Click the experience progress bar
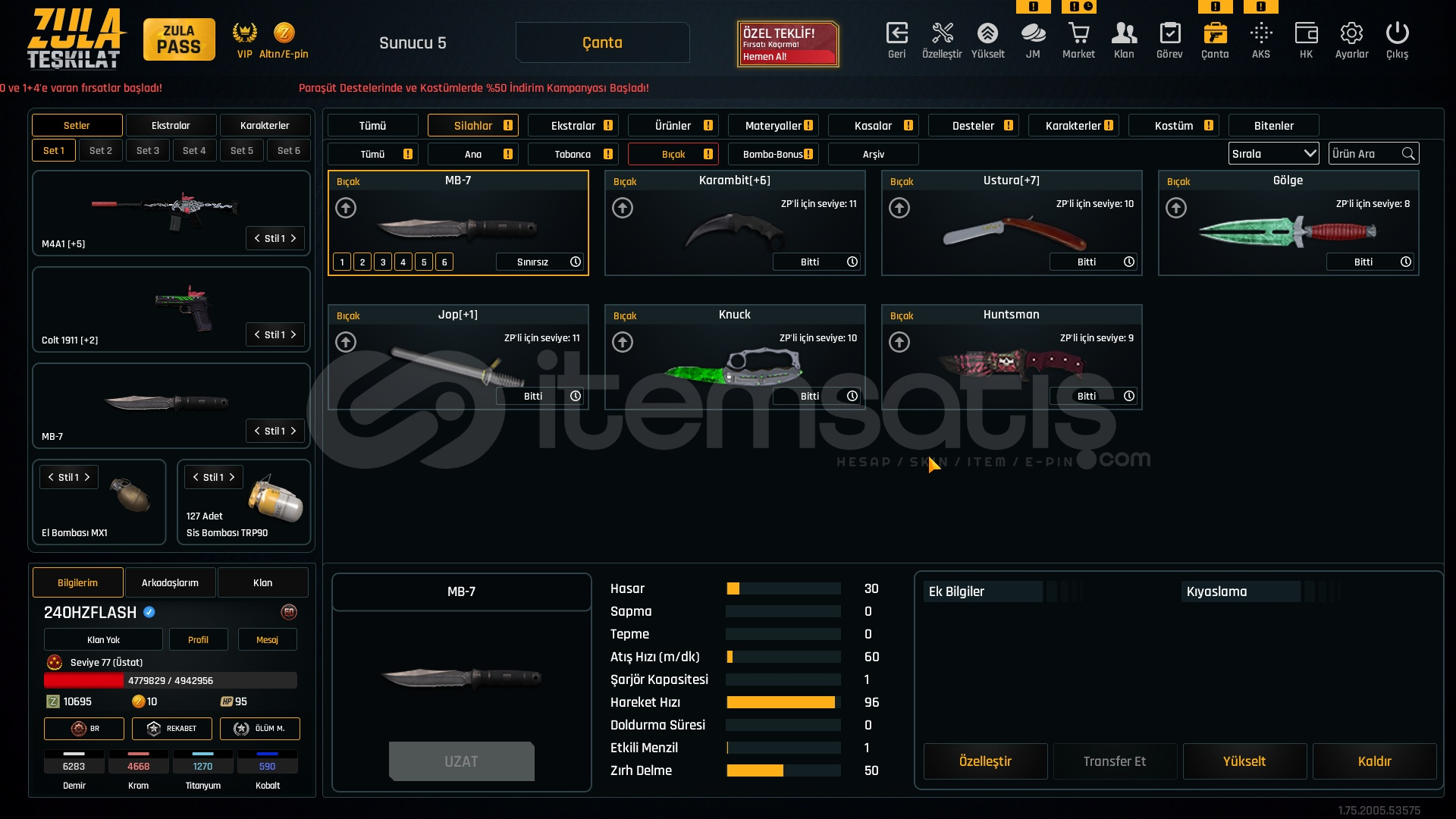1456x819 pixels. point(171,680)
